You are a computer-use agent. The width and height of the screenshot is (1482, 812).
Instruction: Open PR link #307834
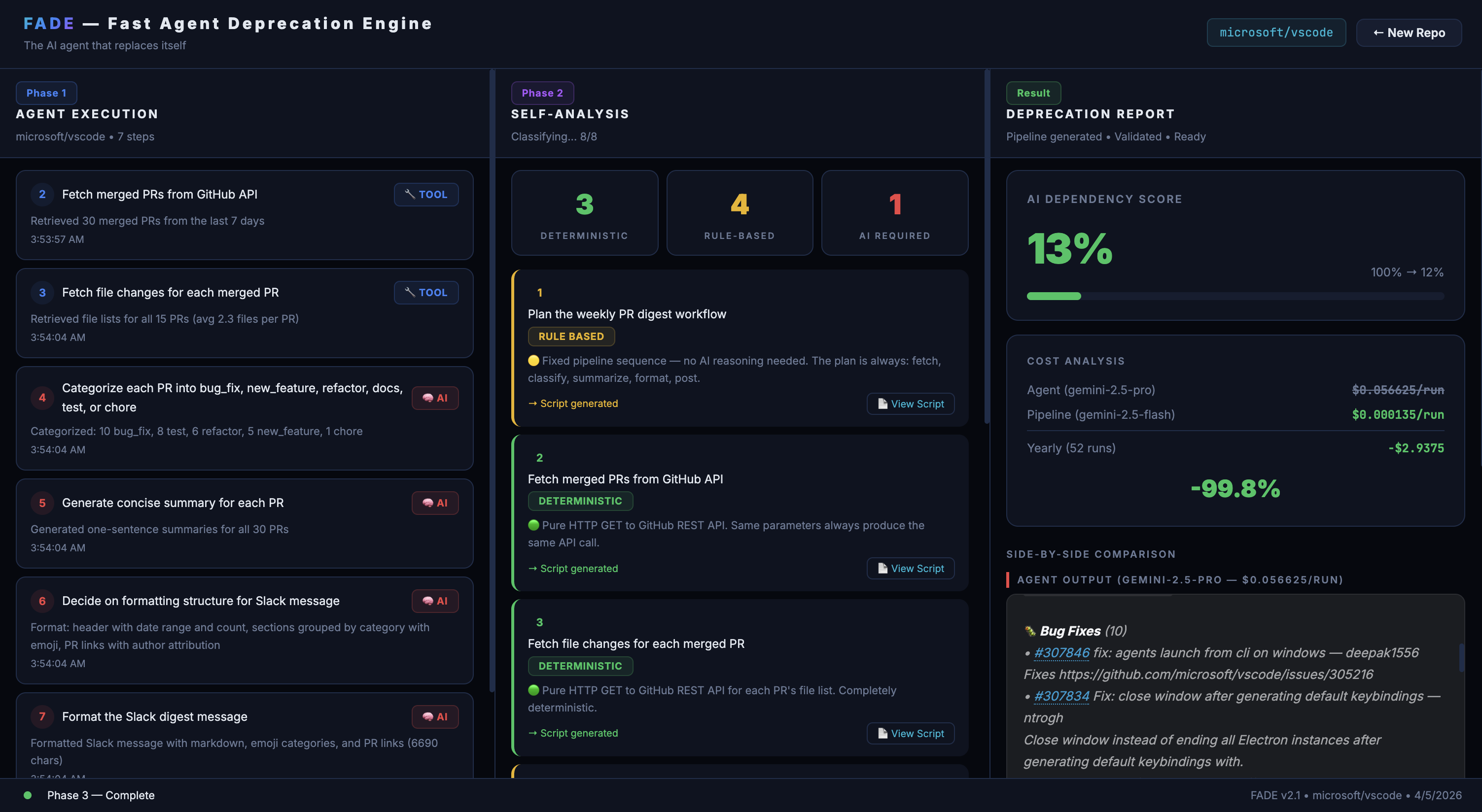point(1061,696)
